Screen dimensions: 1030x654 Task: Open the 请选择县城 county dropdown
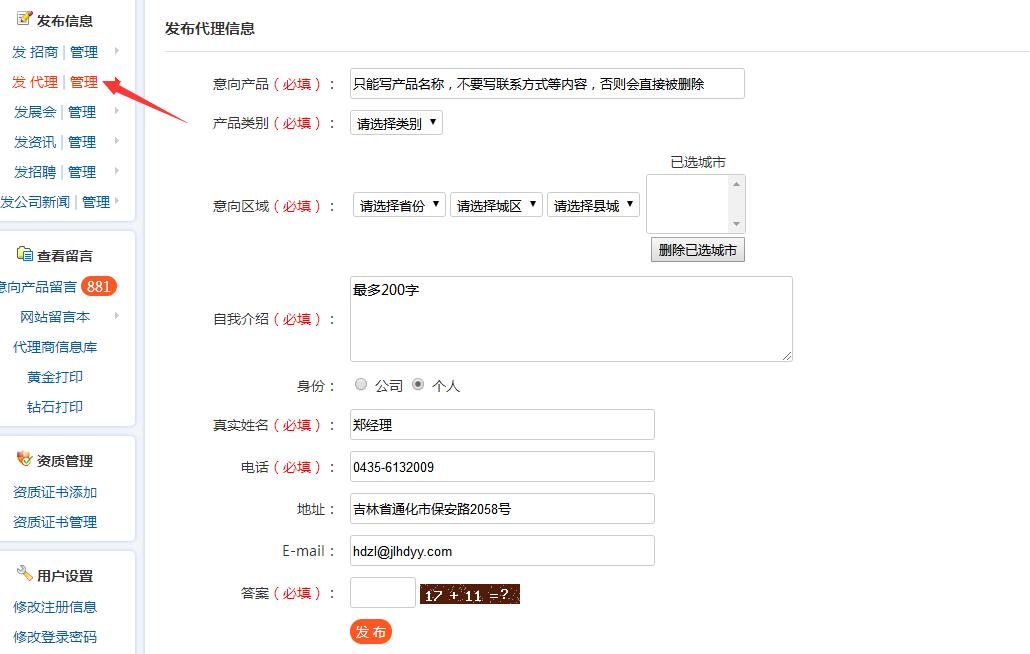click(x=593, y=205)
